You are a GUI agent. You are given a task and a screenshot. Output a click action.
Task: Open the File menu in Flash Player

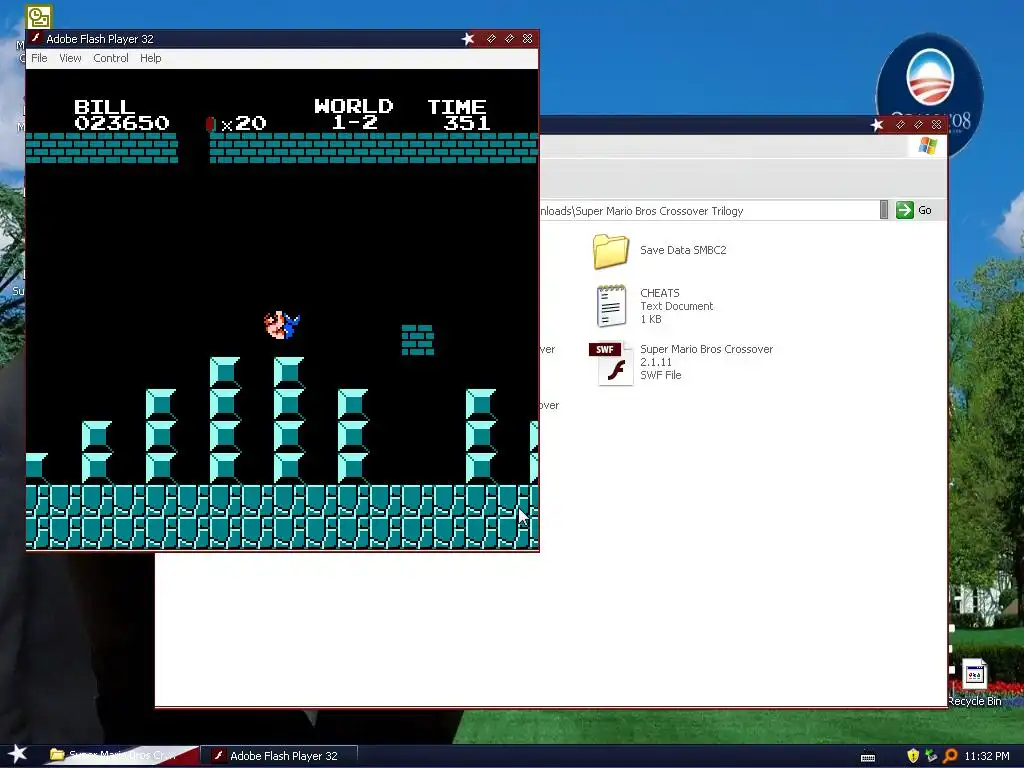[x=39, y=58]
